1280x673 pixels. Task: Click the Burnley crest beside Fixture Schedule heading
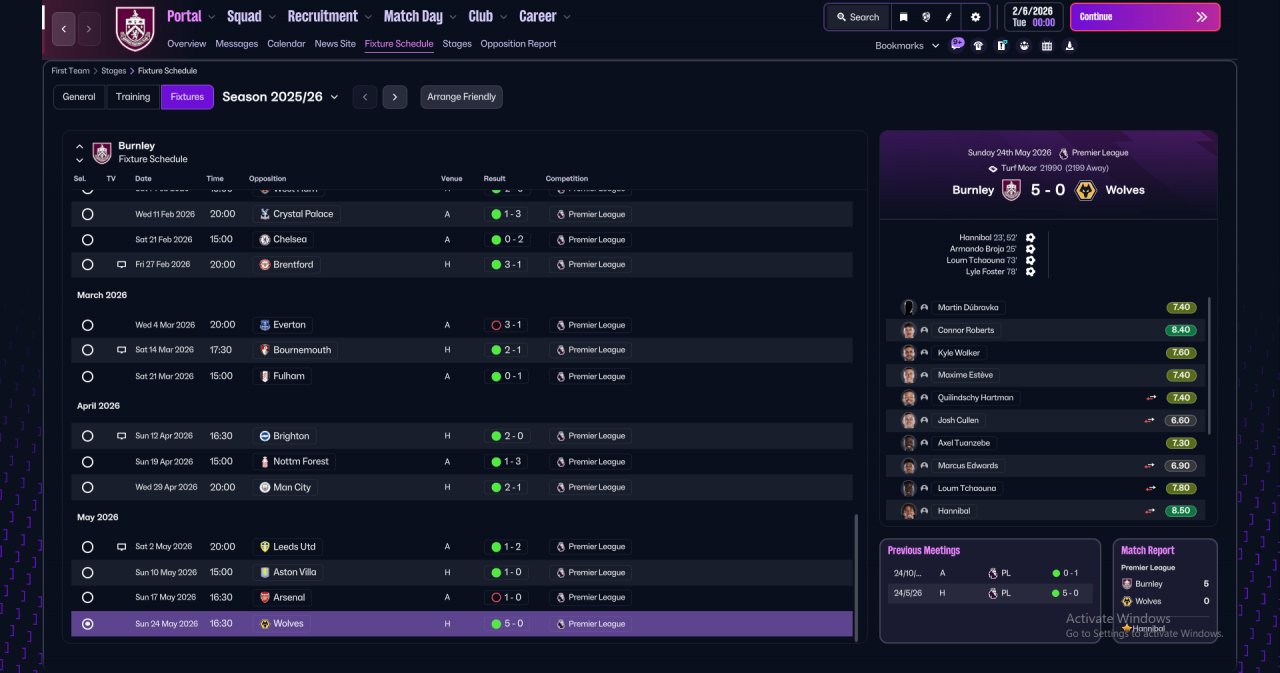(102, 152)
